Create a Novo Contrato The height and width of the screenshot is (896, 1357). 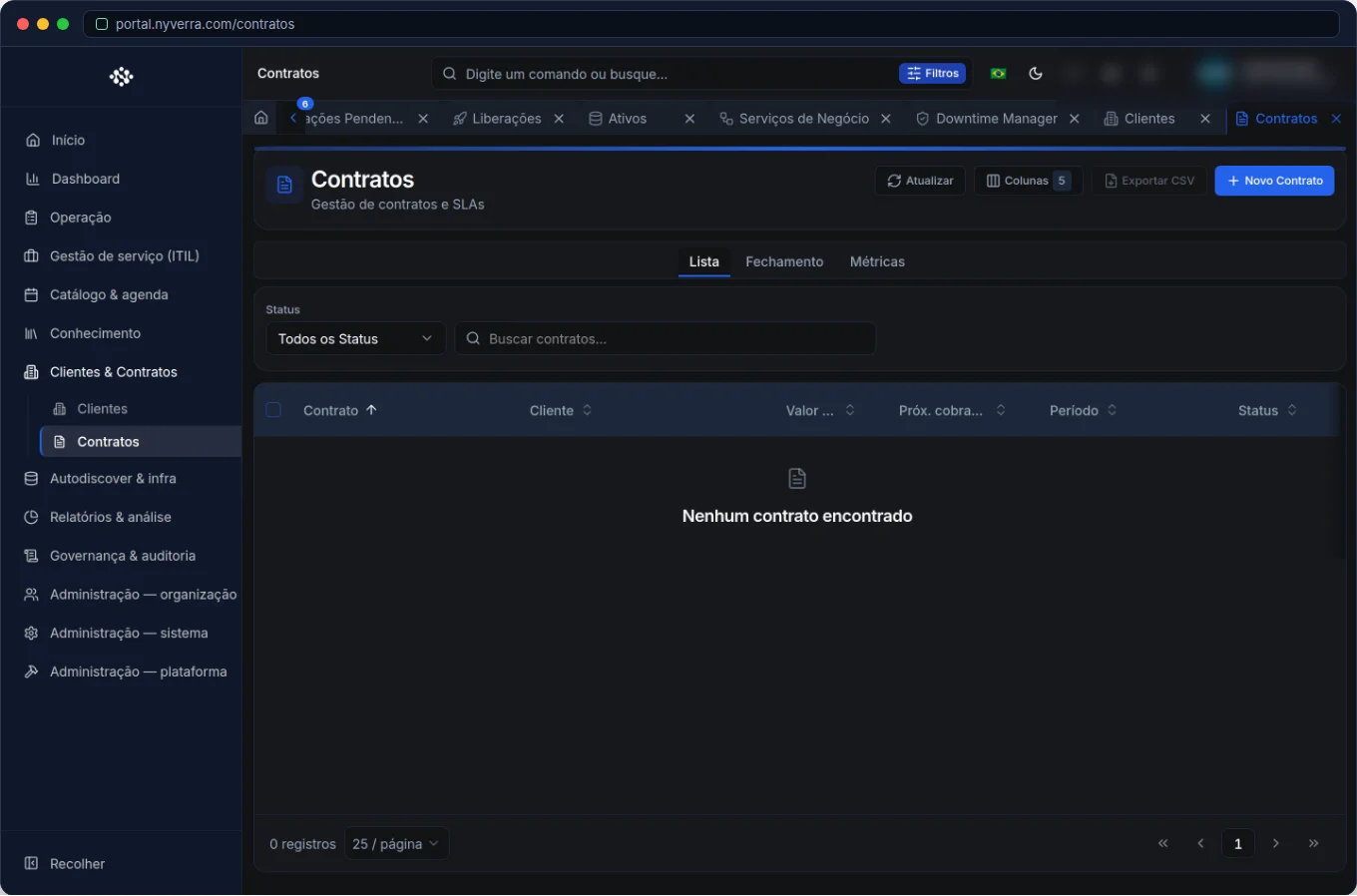[1274, 181]
